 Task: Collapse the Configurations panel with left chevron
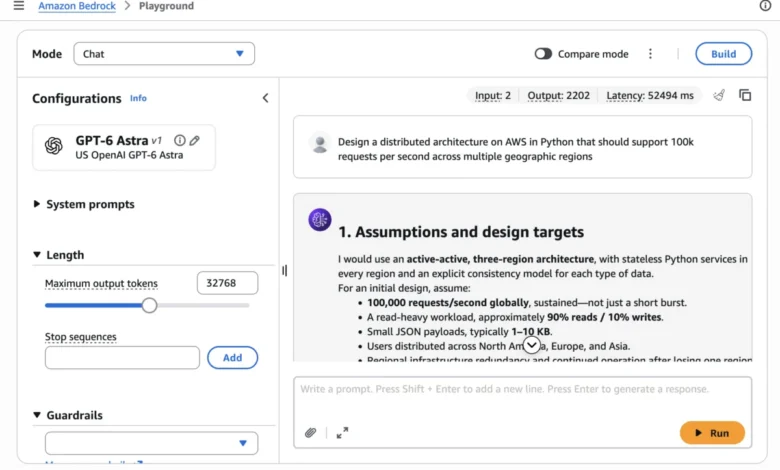click(266, 98)
